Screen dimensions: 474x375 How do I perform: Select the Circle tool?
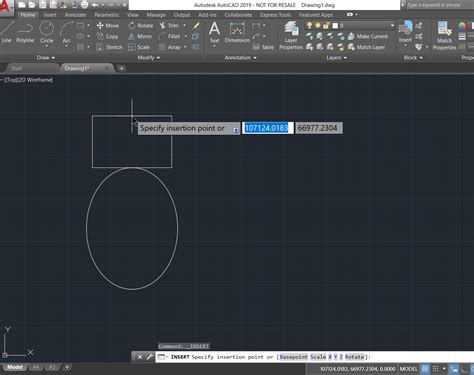[47, 32]
